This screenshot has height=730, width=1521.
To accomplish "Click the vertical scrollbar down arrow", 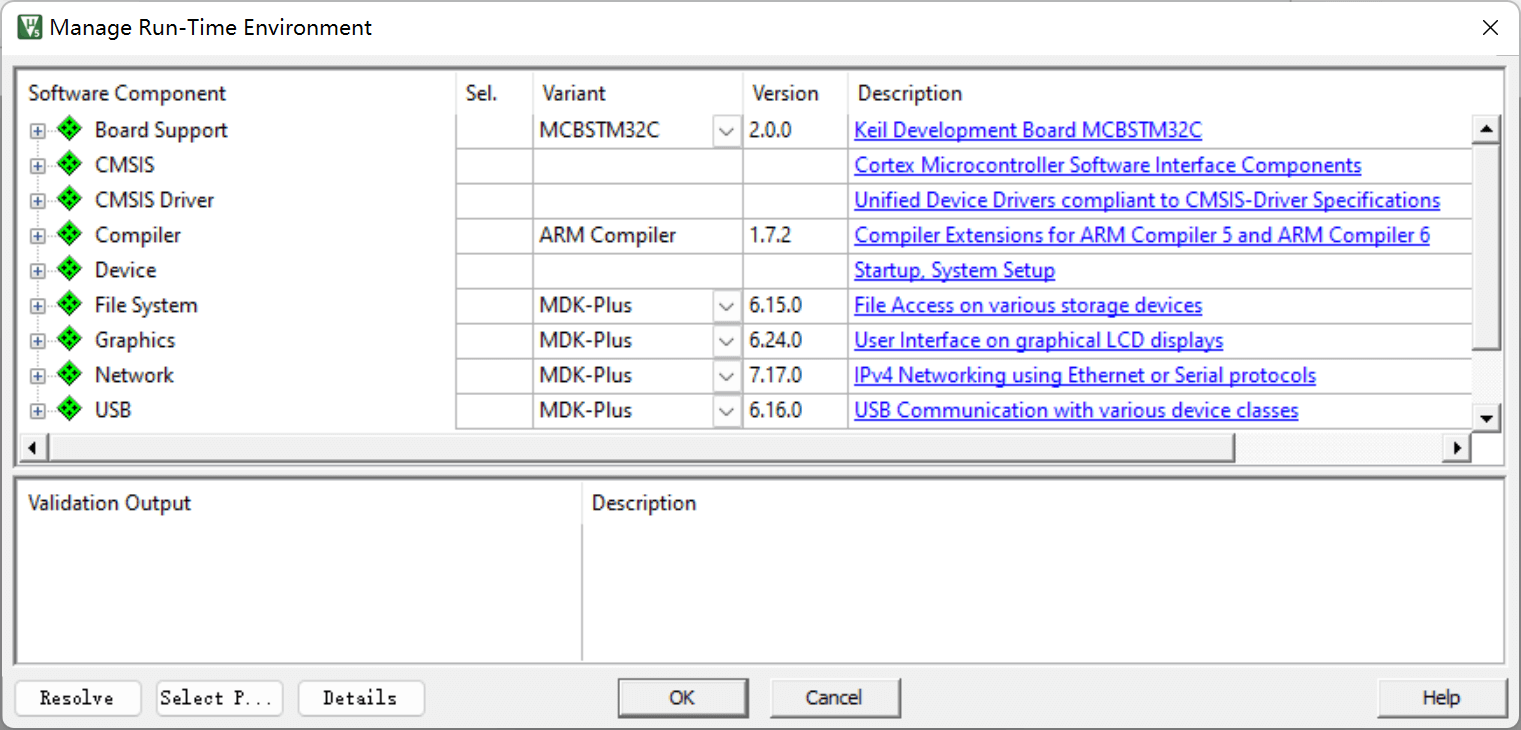I will [1486, 418].
